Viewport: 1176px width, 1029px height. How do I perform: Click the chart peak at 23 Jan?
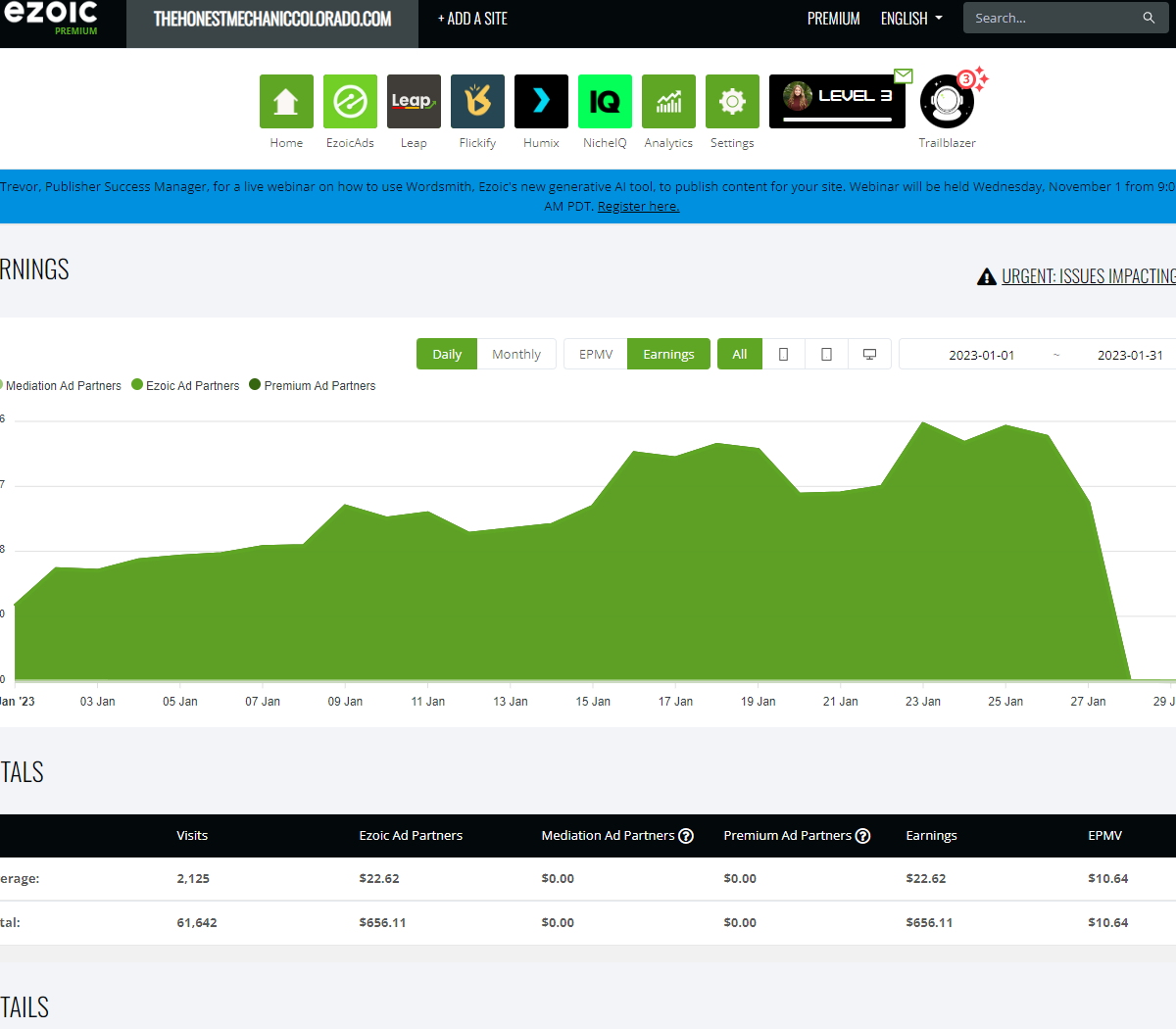922,422
